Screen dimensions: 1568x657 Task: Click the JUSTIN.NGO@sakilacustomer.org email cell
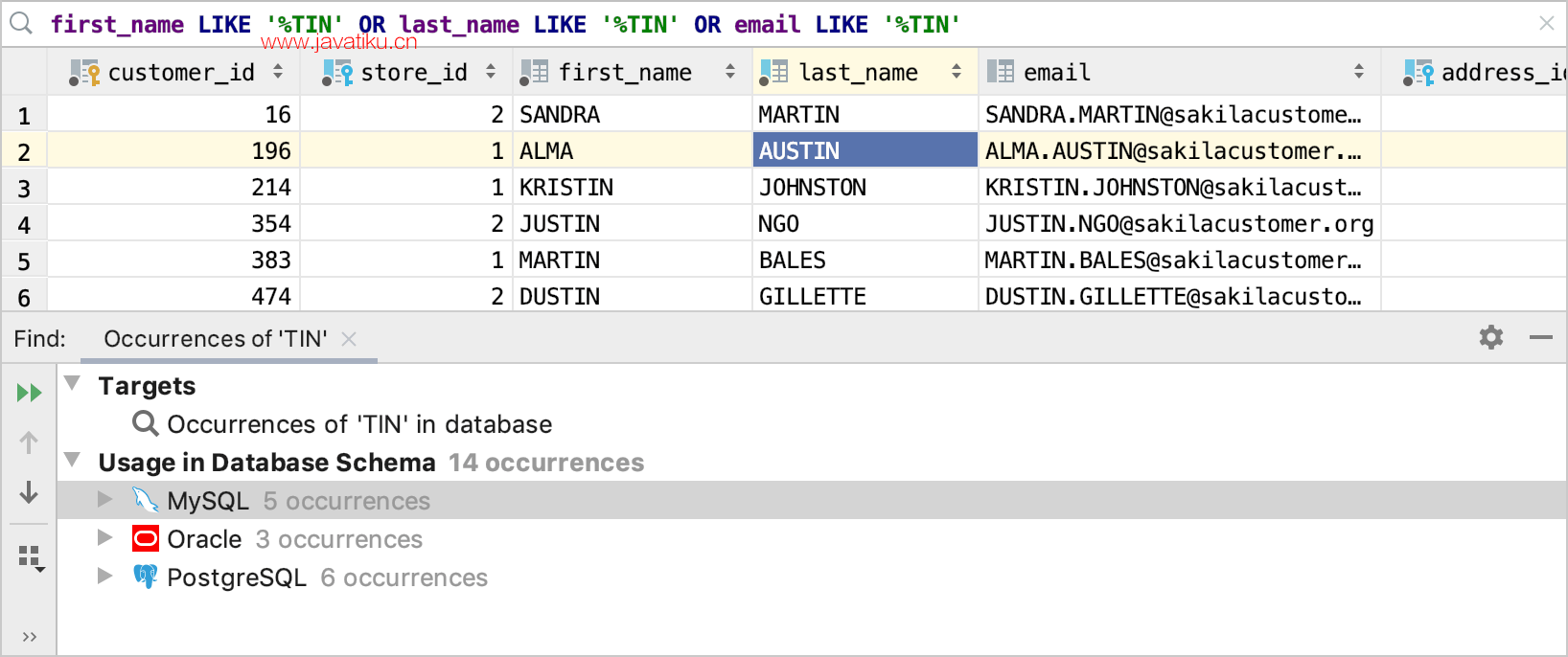(x=1179, y=223)
